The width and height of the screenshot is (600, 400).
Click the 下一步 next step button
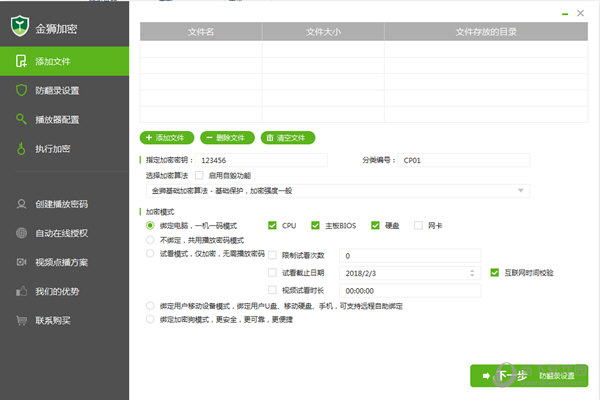500,376
